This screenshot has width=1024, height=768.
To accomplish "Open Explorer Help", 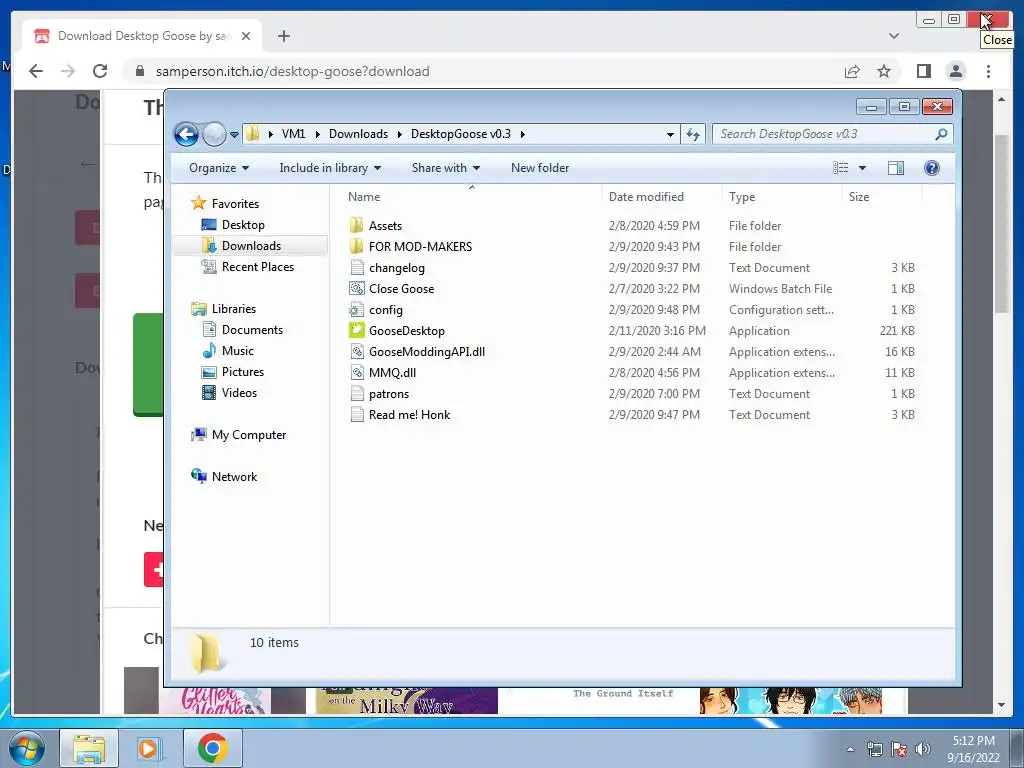I will (932, 168).
